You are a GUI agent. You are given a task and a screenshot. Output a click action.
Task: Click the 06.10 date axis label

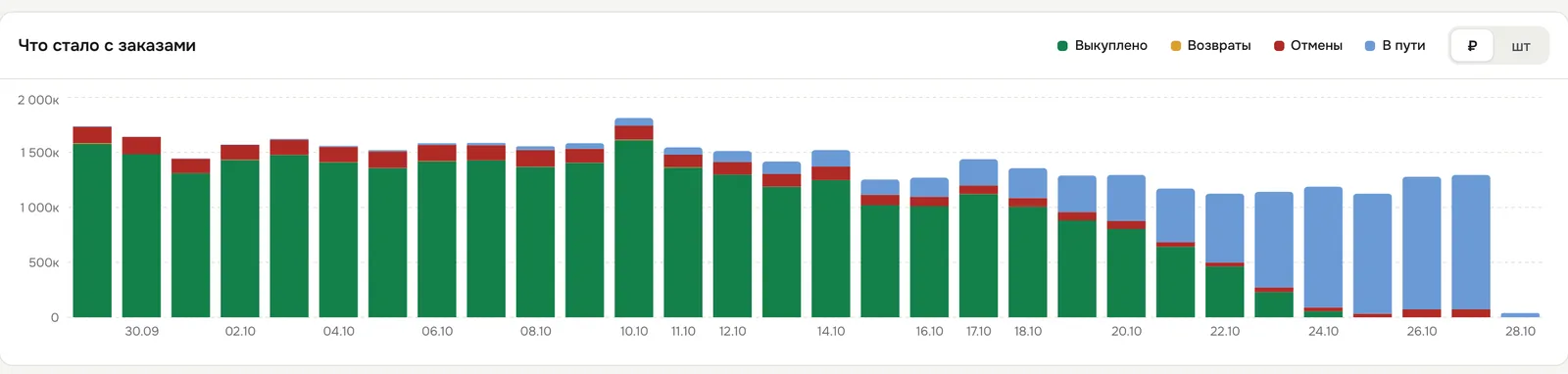437,332
